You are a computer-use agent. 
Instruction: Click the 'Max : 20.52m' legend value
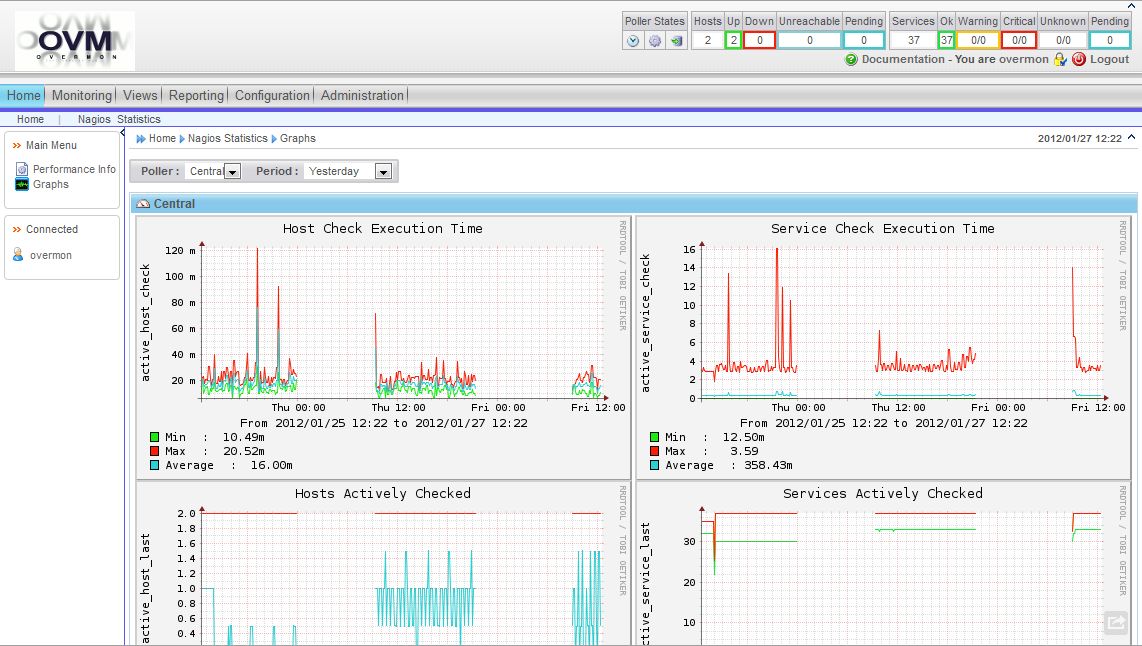215,452
